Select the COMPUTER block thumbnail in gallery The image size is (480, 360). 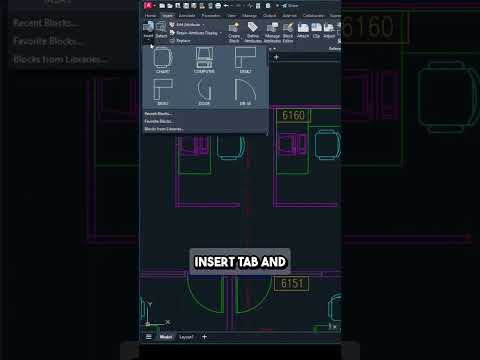coord(204,60)
